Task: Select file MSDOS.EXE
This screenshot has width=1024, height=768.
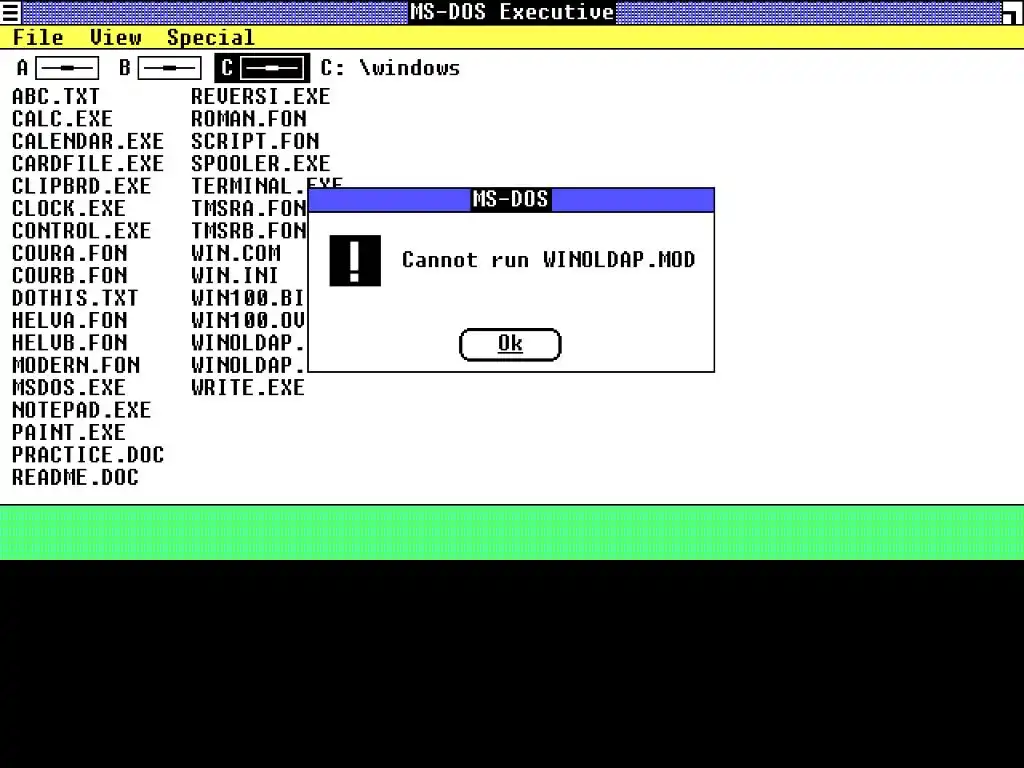Action: pyautogui.click(x=69, y=387)
